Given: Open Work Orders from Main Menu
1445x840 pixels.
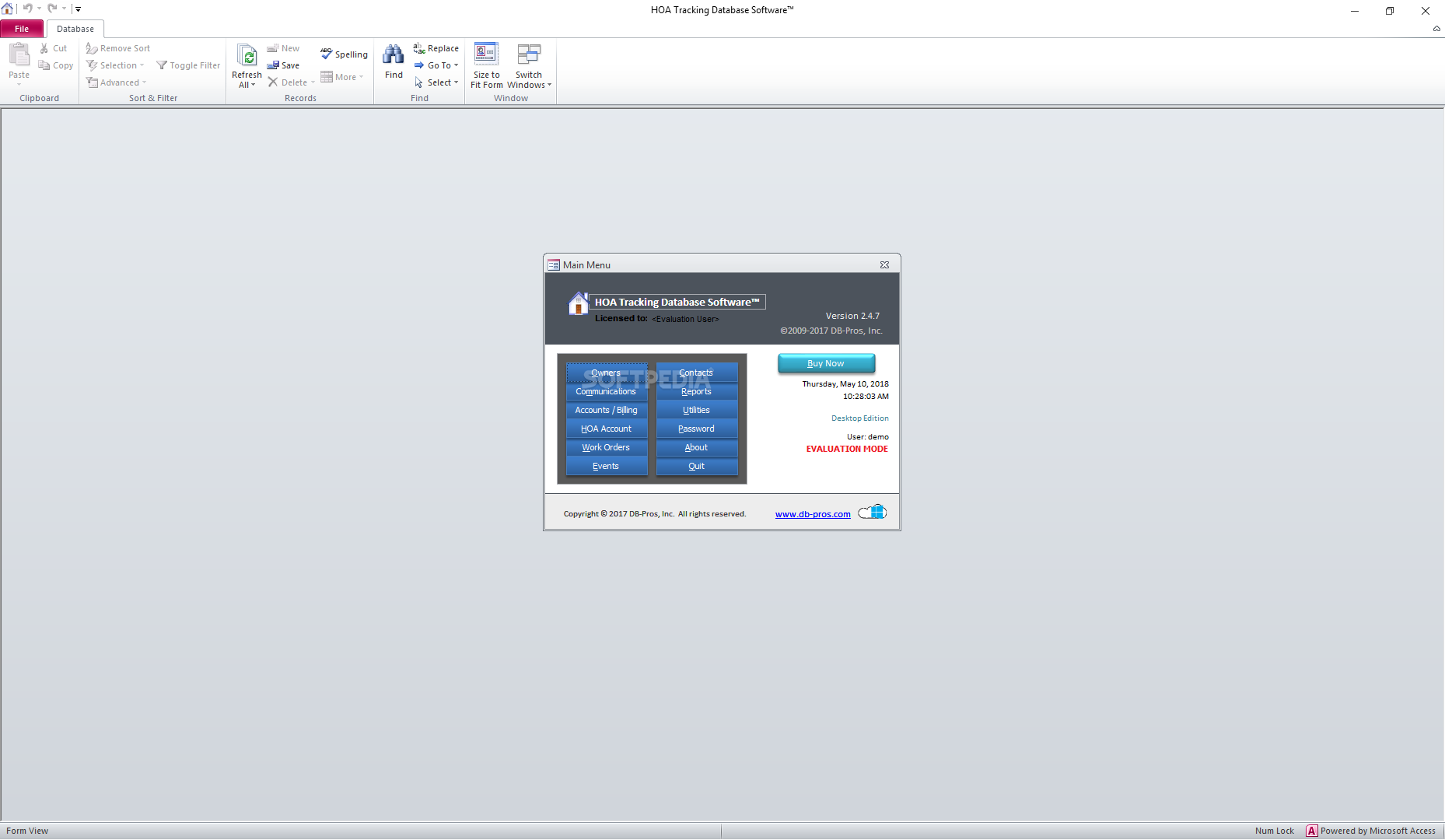Looking at the screenshot, I should pos(607,447).
